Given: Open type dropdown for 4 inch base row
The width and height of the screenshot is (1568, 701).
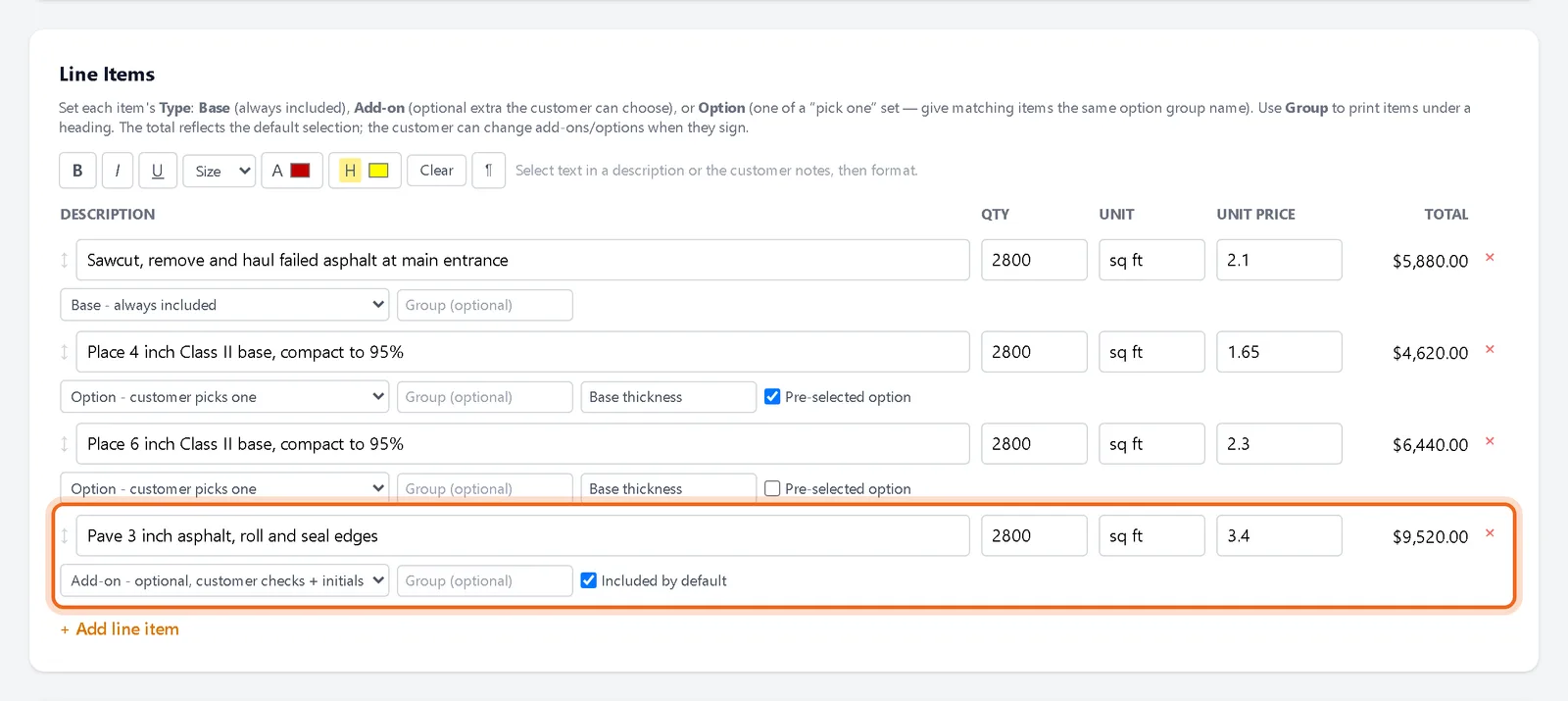Looking at the screenshot, I should click(224, 397).
